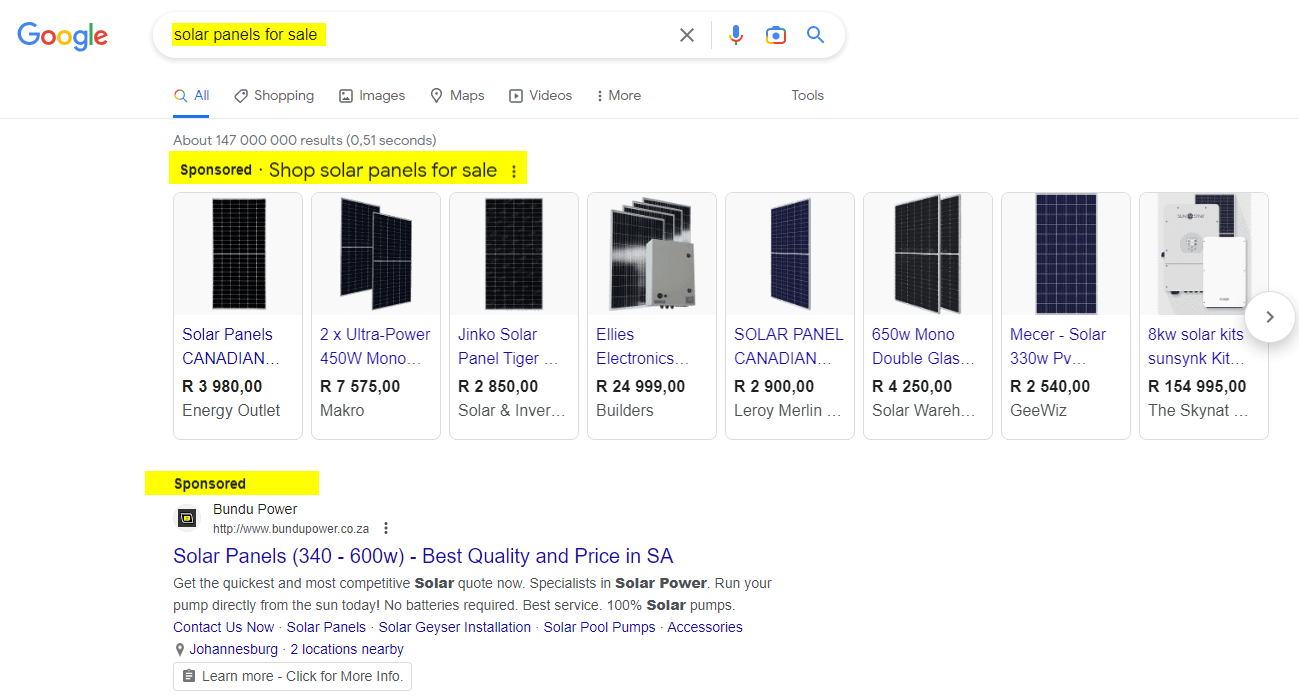Open the Shopping tab

(x=274, y=96)
